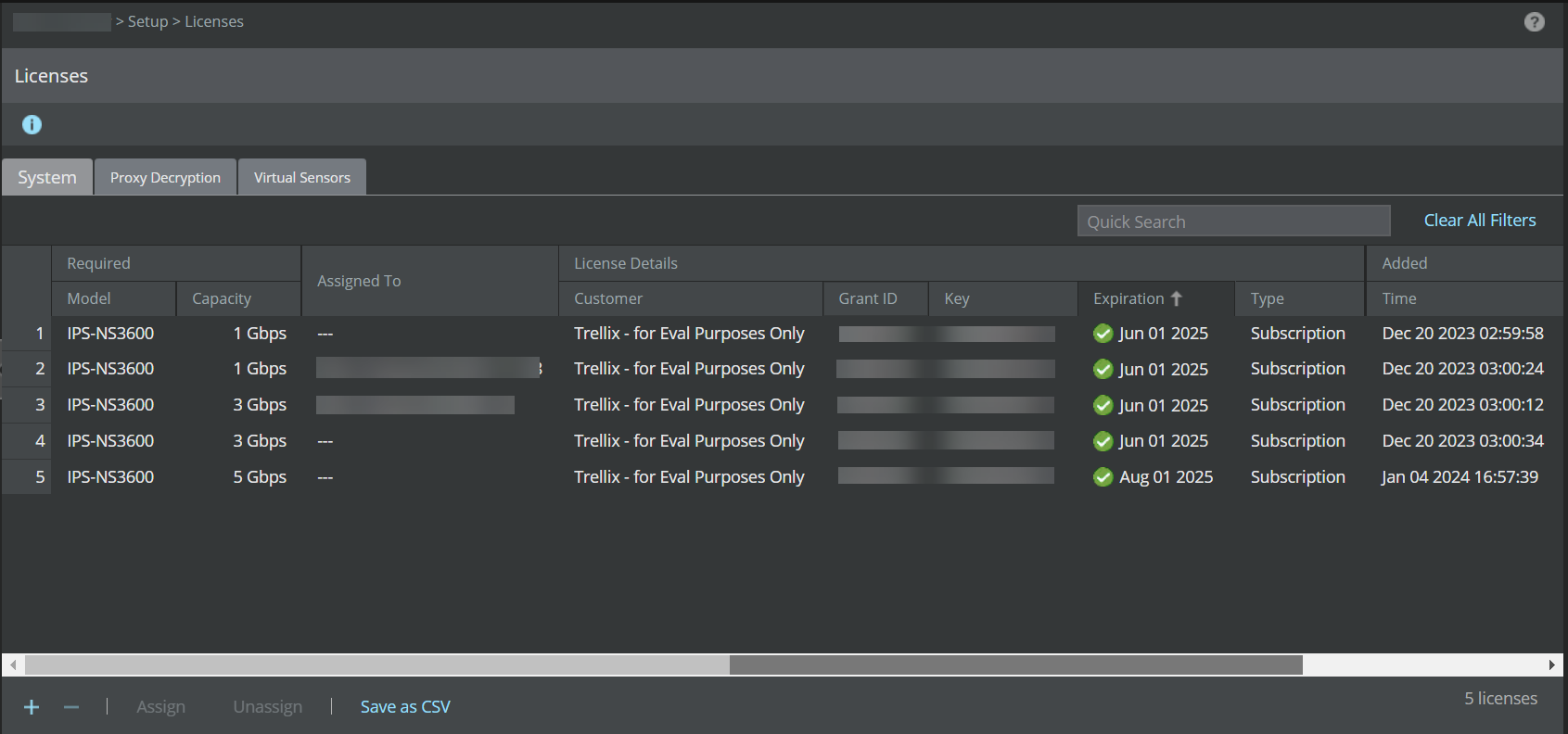
Task: Click the green status check for row 2
Action: click(x=1103, y=369)
